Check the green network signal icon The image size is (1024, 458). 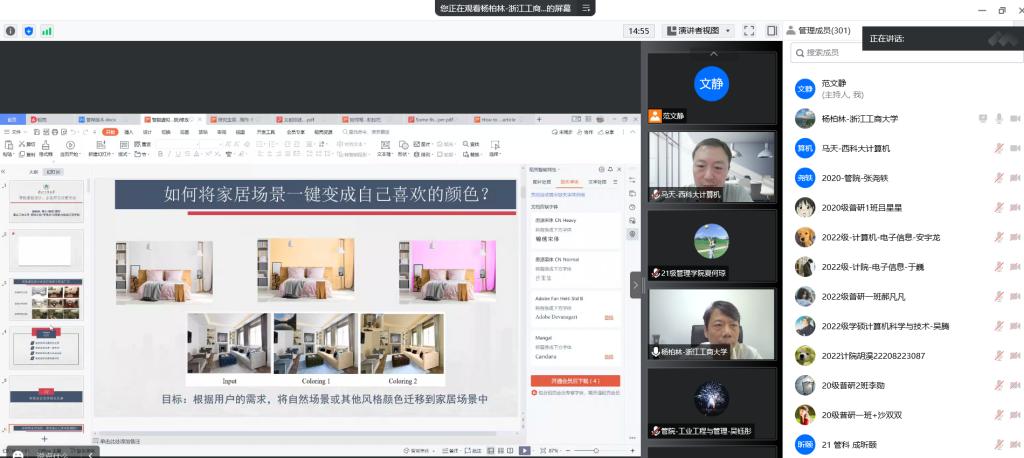pos(47,31)
